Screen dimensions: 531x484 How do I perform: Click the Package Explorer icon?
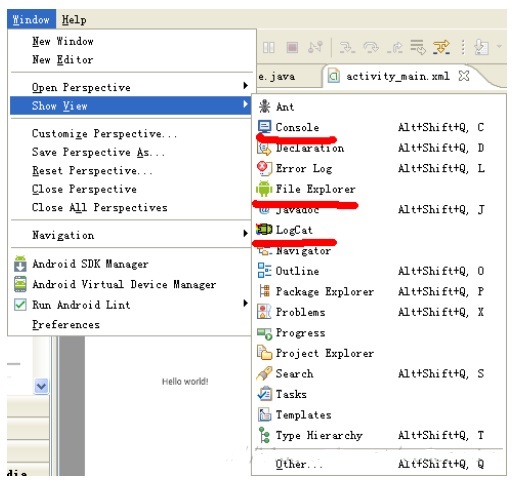click(x=264, y=291)
